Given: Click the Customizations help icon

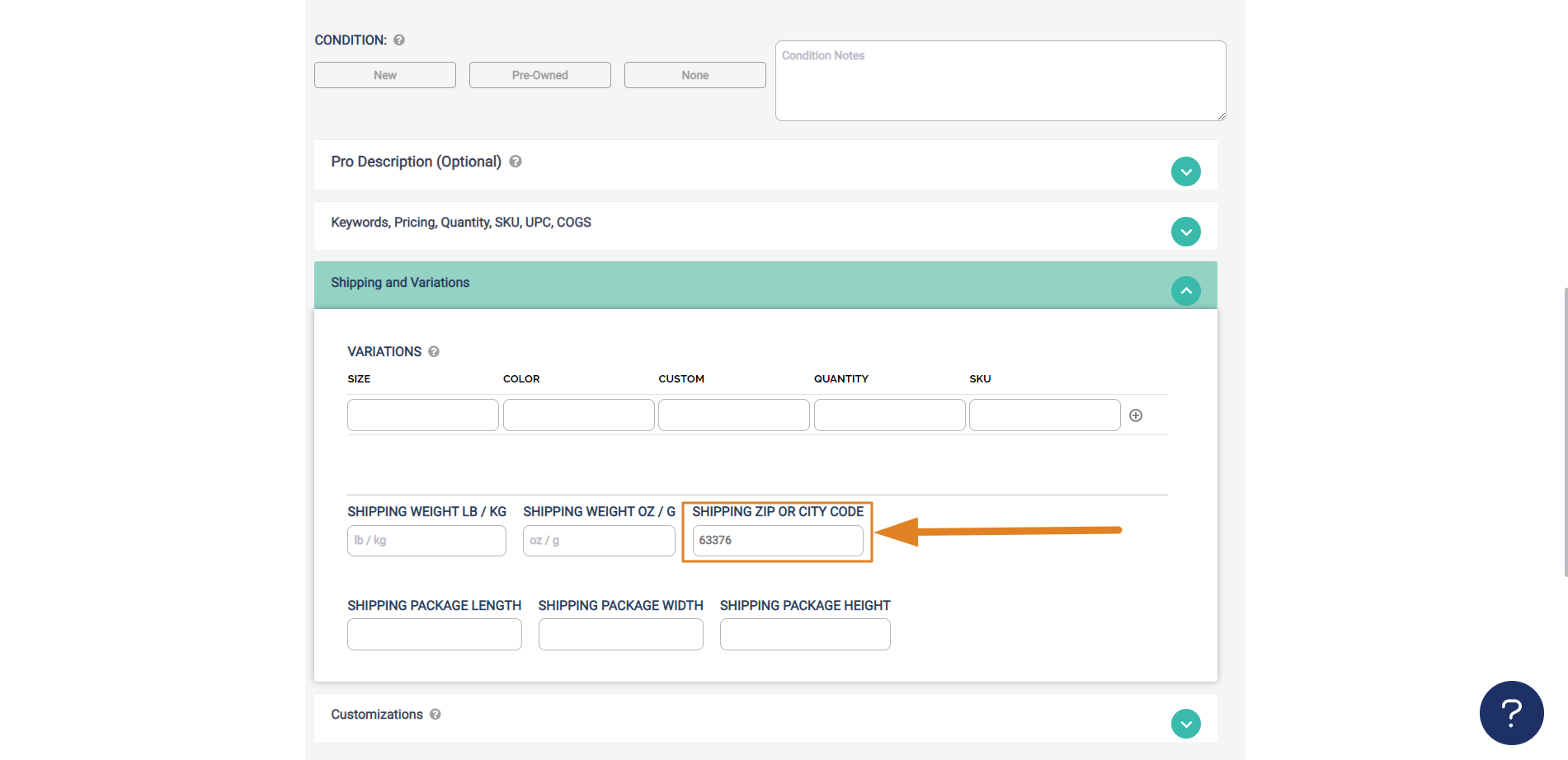Looking at the screenshot, I should click(x=436, y=715).
